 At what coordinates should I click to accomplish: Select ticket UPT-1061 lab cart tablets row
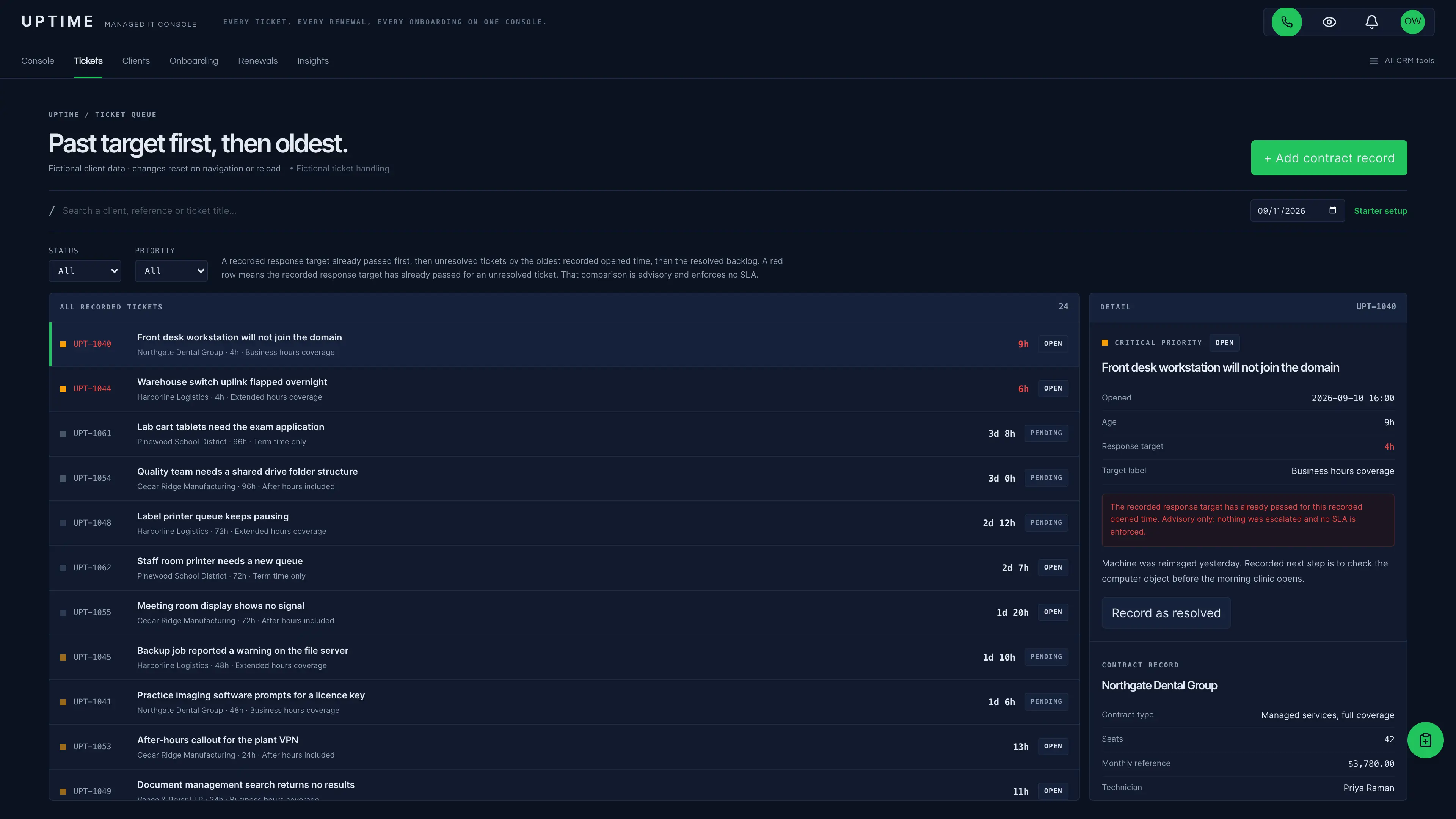pos(564,433)
